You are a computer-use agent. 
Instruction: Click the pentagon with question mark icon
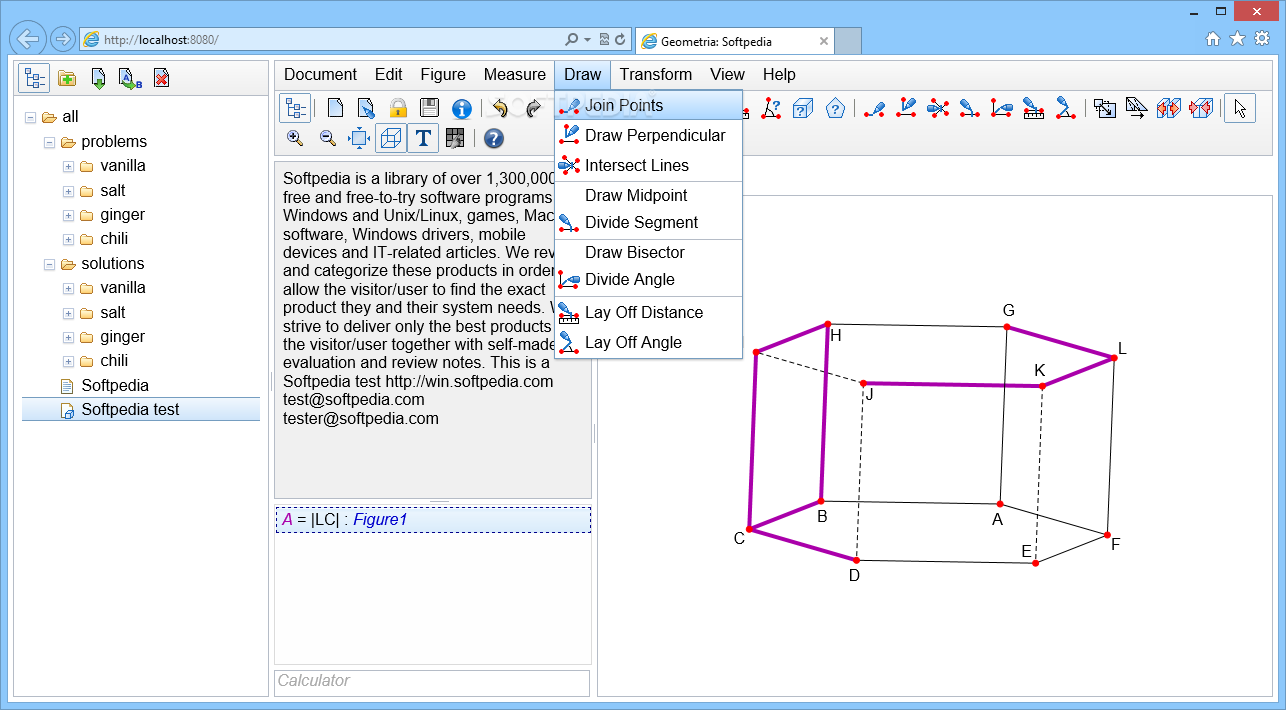pos(835,108)
